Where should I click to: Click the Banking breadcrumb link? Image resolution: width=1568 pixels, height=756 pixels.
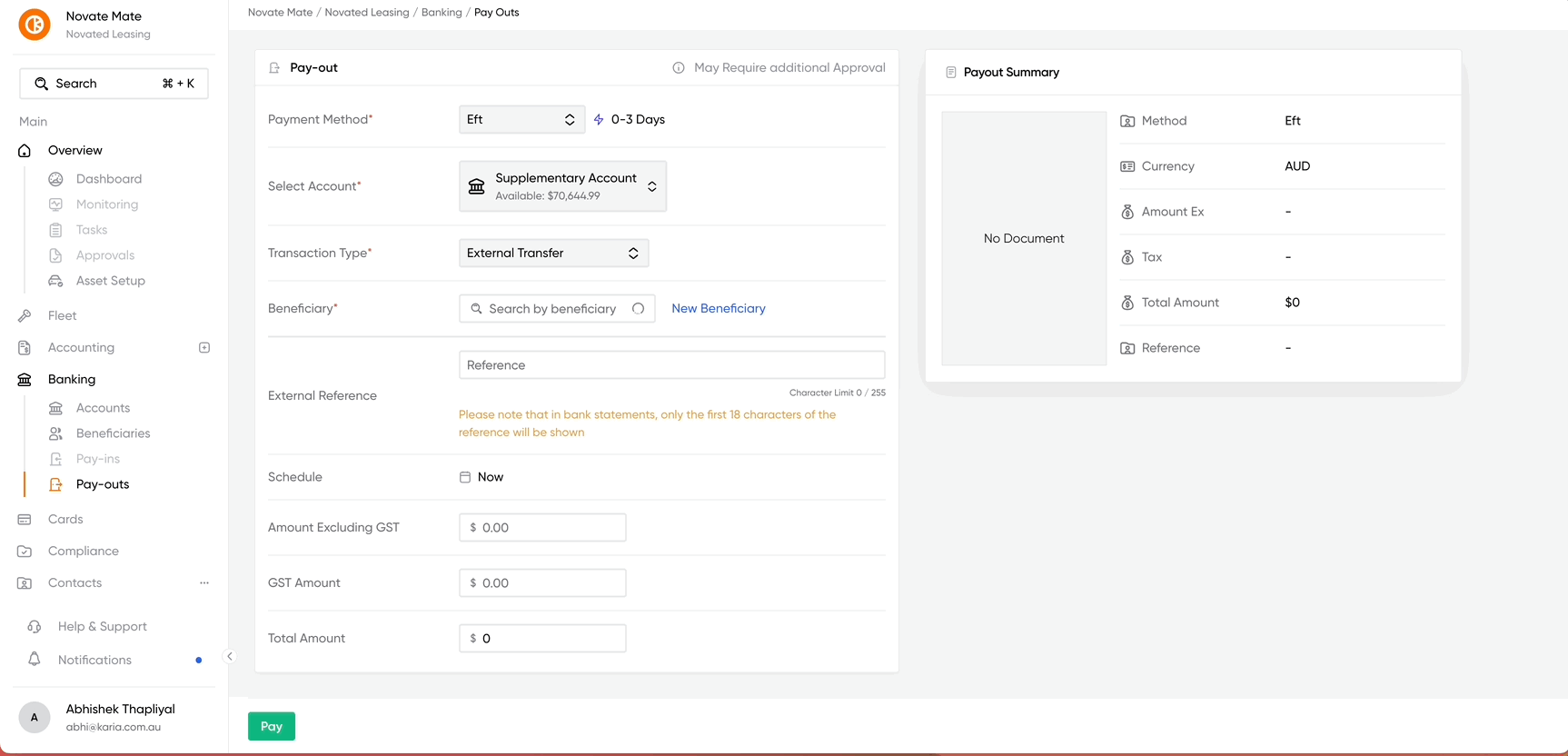(x=442, y=13)
